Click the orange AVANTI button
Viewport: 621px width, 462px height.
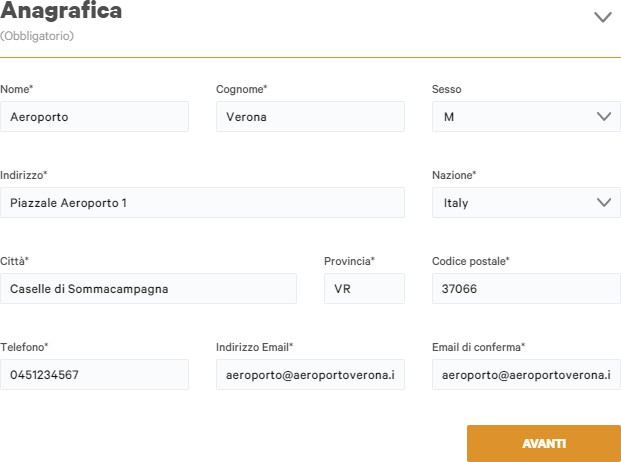544,443
